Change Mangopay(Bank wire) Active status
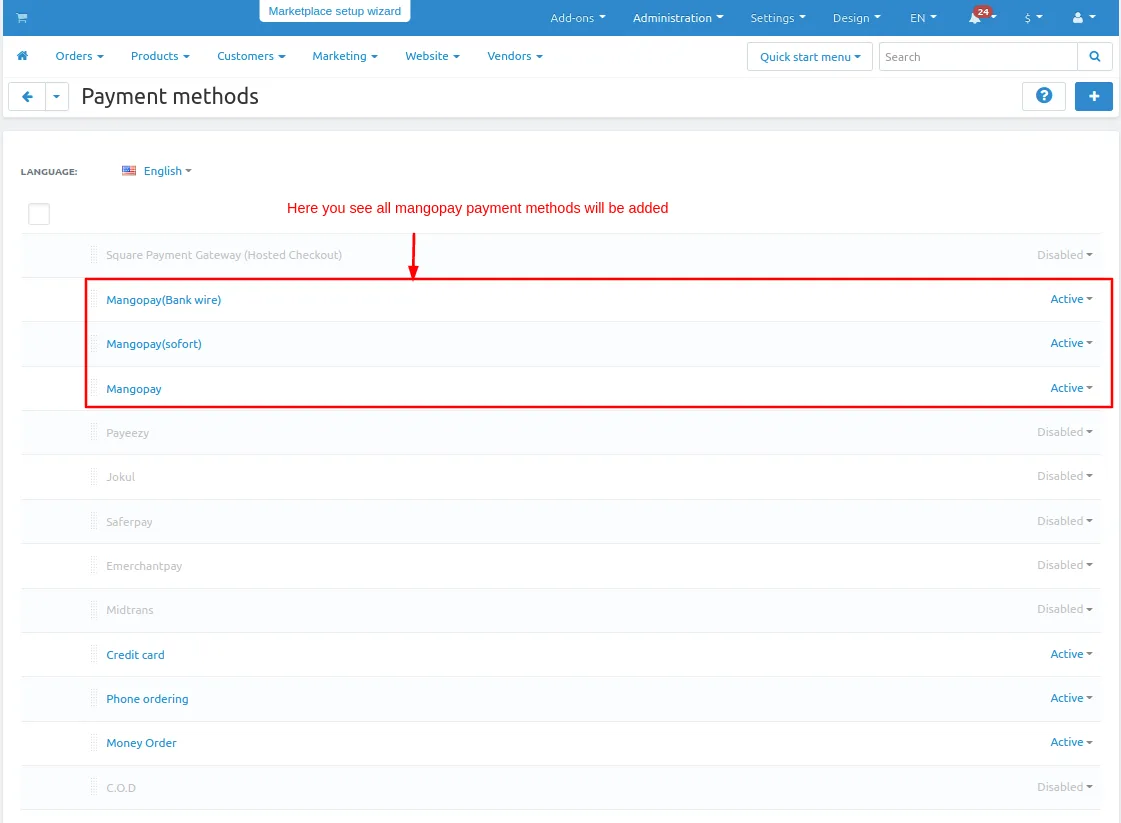Viewport: 1121px width, 823px height. [1071, 299]
